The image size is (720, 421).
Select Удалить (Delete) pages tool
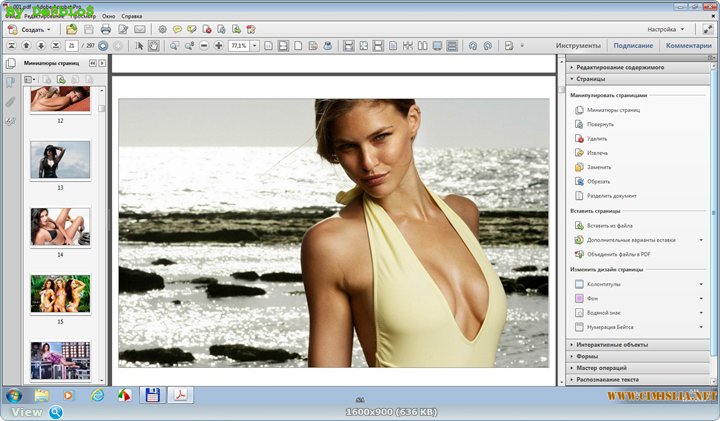596,138
